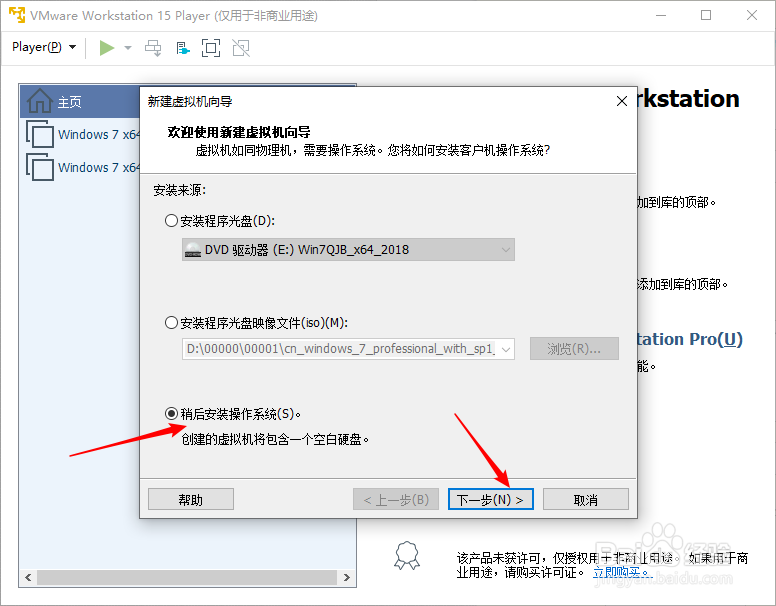Select the 稍后安装操作系统(S) radio button

(171, 413)
